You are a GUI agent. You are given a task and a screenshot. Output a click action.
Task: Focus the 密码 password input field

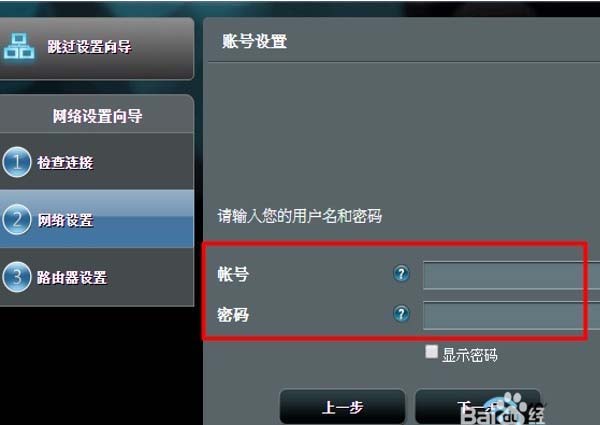[512, 315]
